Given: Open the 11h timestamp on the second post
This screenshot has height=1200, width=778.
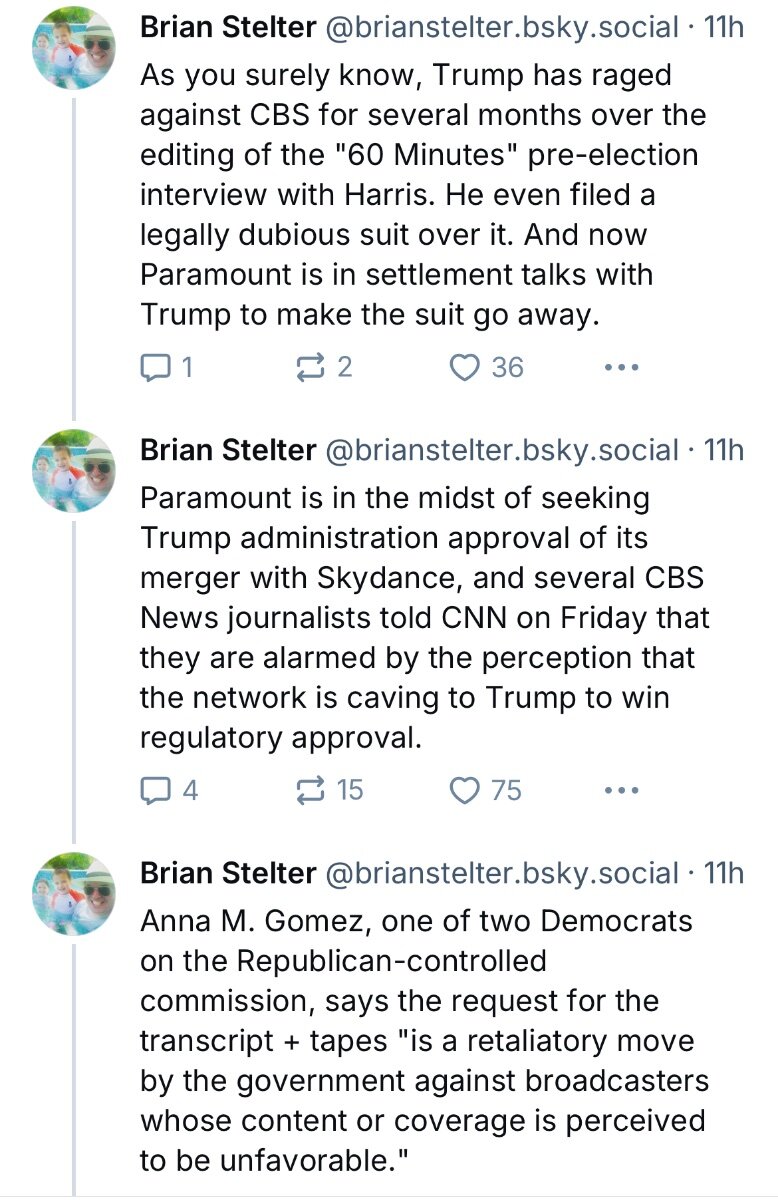Looking at the screenshot, I should (724, 451).
